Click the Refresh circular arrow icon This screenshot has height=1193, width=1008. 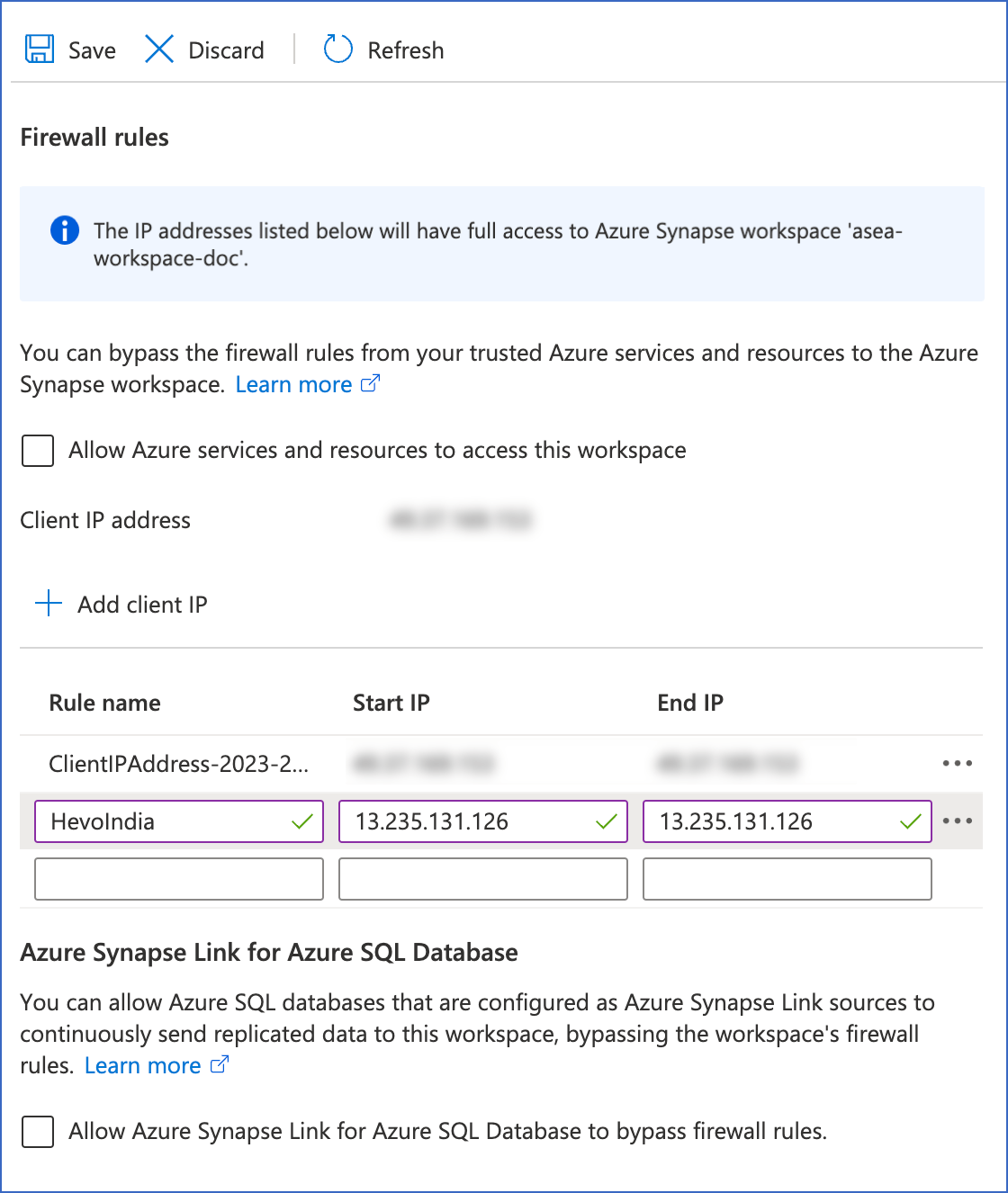(337, 49)
